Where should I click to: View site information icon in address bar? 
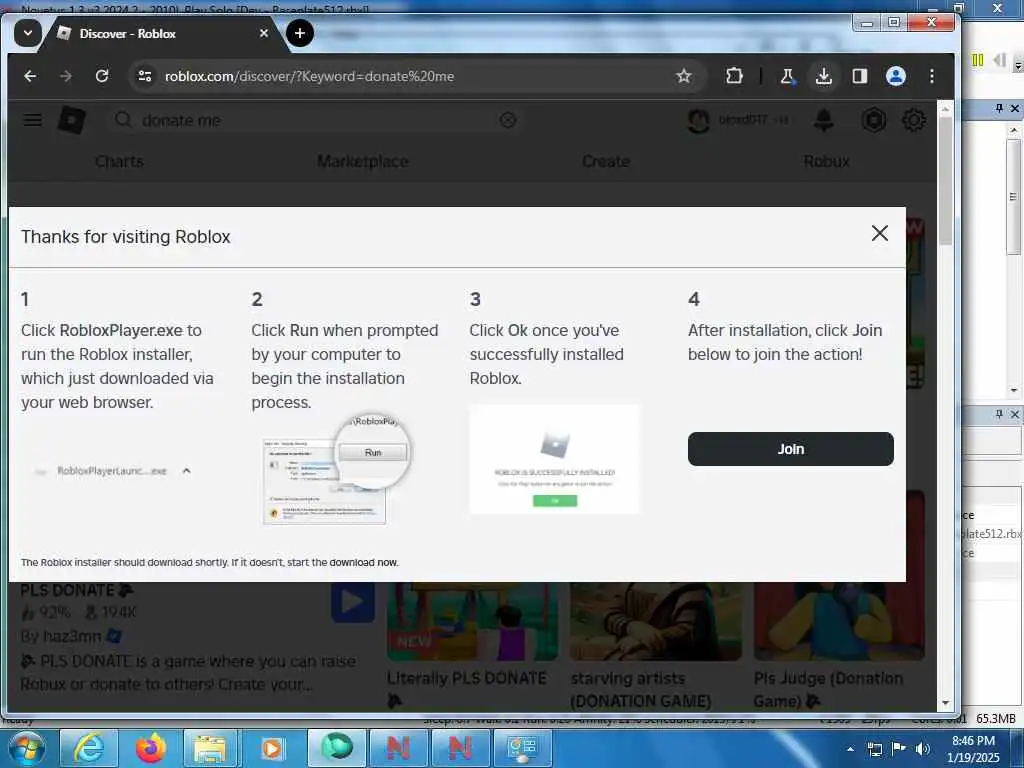click(x=145, y=76)
